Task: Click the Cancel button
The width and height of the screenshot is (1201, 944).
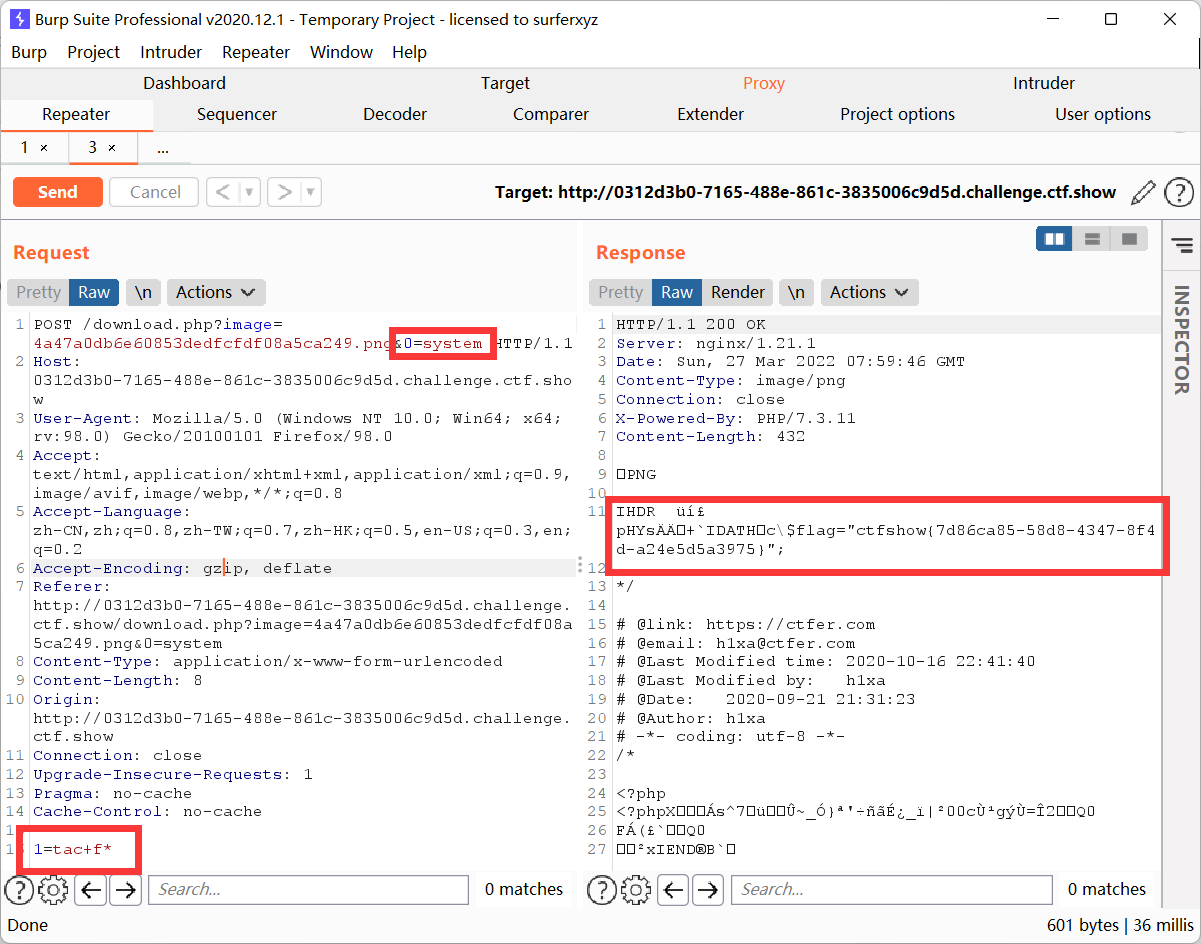Action: coord(155,192)
